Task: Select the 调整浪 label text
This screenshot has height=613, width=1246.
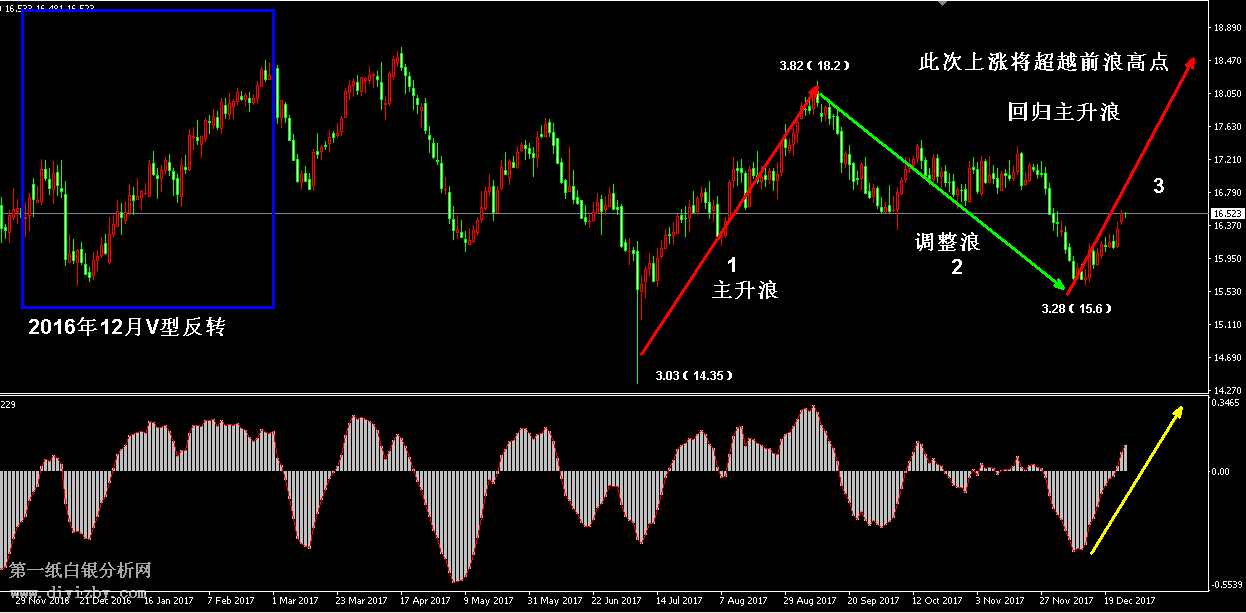Action: (947, 243)
